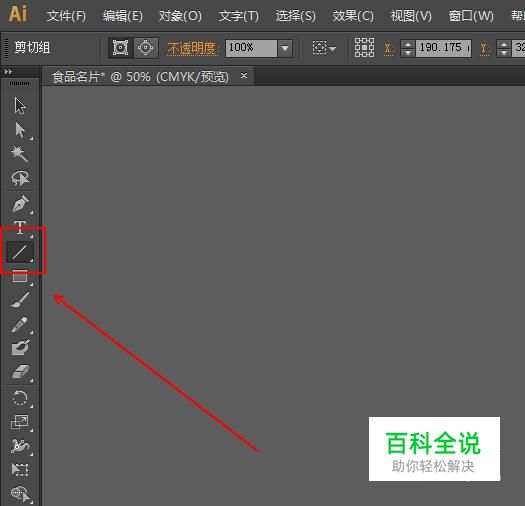Screen dimensions: 525x506
Task: Open the opacity percentage dropdown arrow
Action: [285, 48]
